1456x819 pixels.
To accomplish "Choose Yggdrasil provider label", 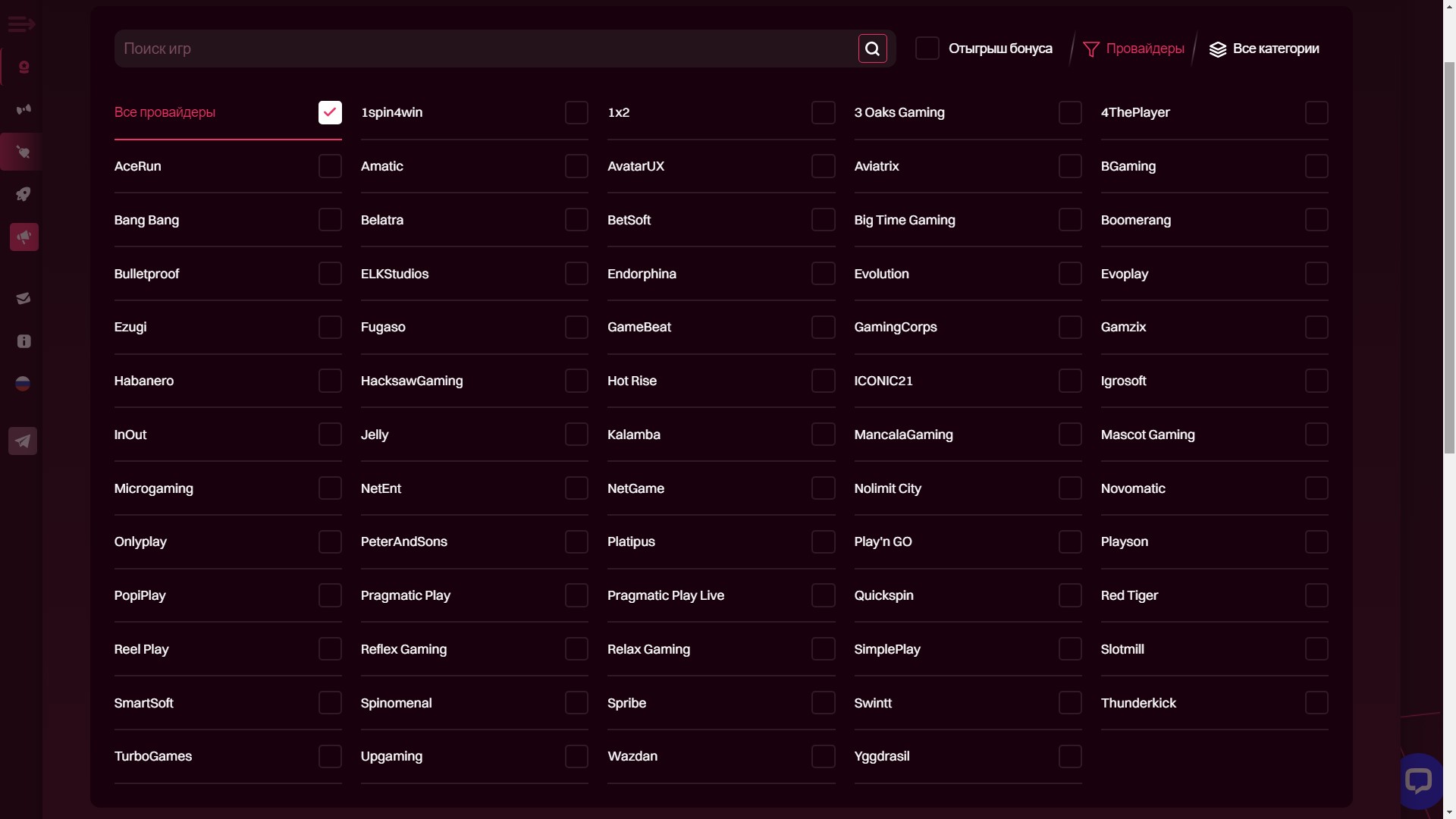I will point(881,756).
